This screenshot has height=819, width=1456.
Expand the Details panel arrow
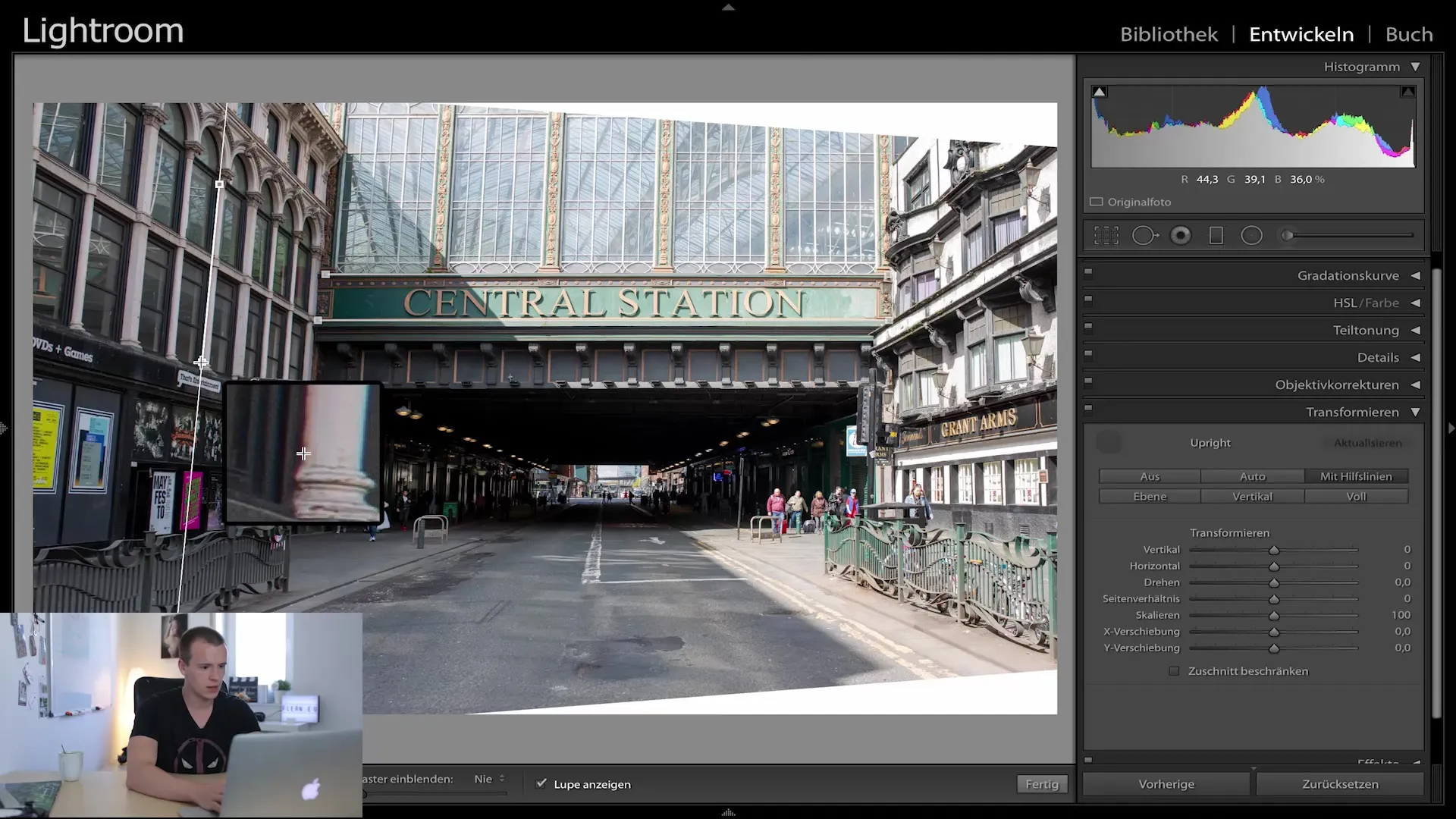[x=1415, y=357]
